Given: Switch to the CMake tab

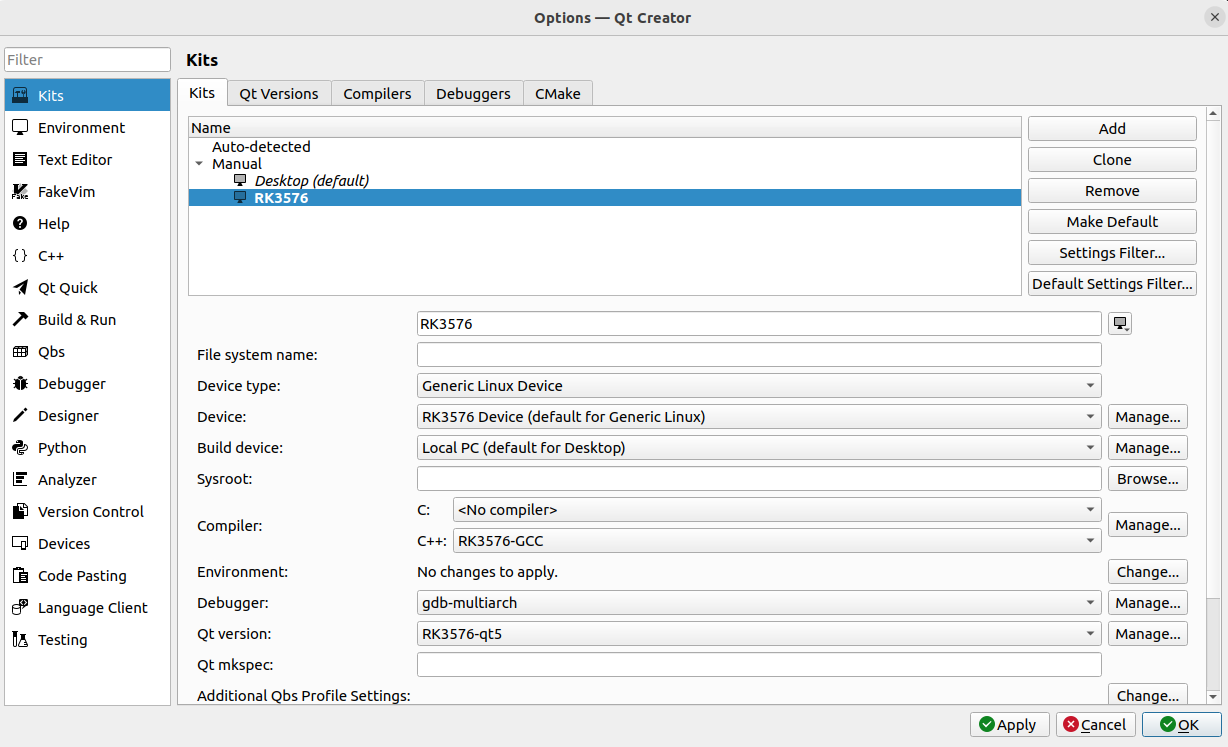Looking at the screenshot, I should point(558,93).
